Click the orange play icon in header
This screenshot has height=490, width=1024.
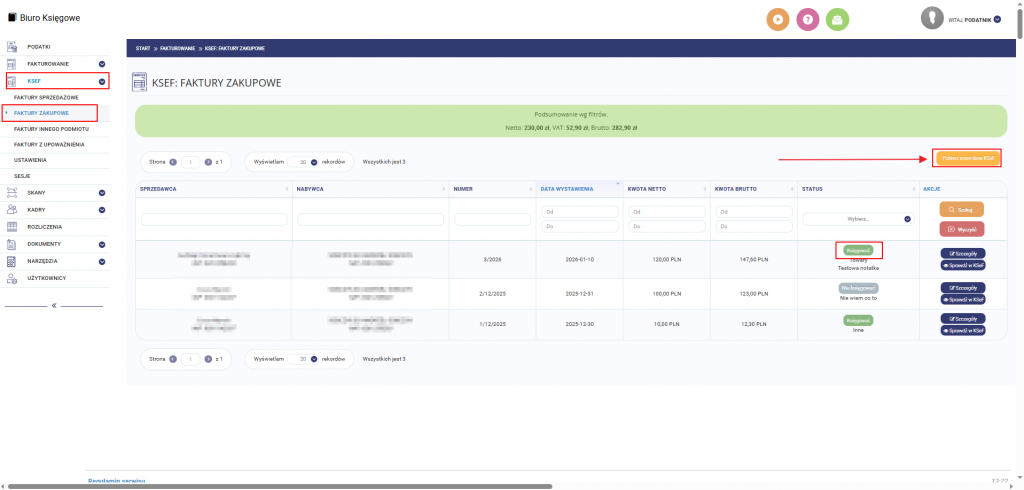(x=777, y=18)
